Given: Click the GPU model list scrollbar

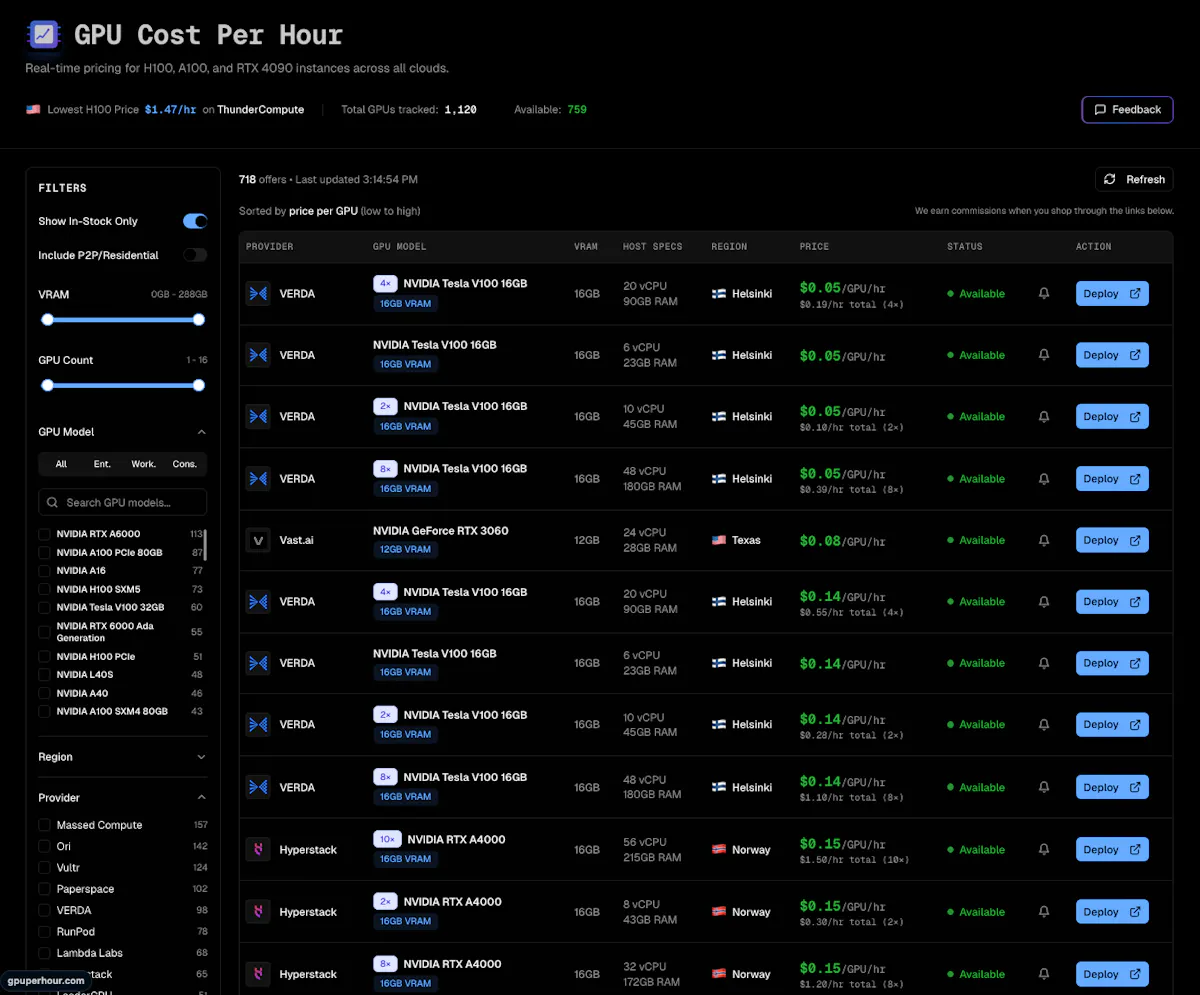Looking at the screenshot, I should click(x=206, y=545).
